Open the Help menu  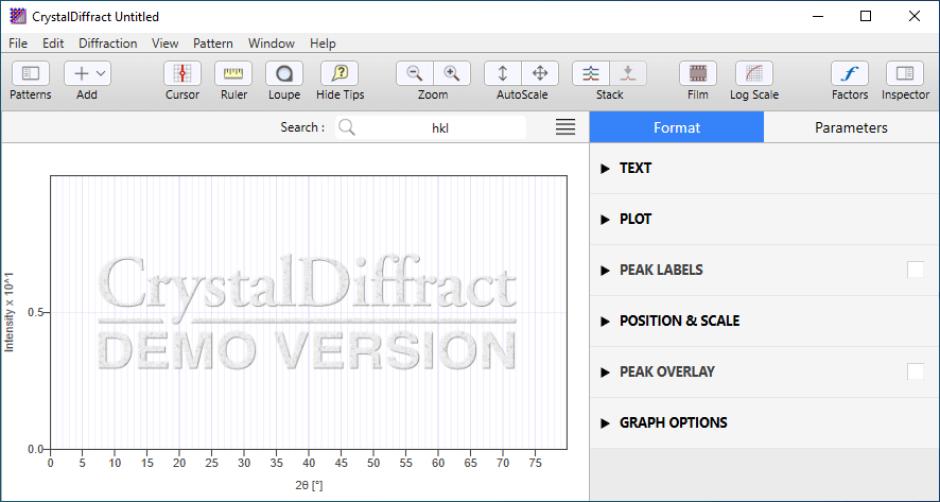click(x=323, y=43)
